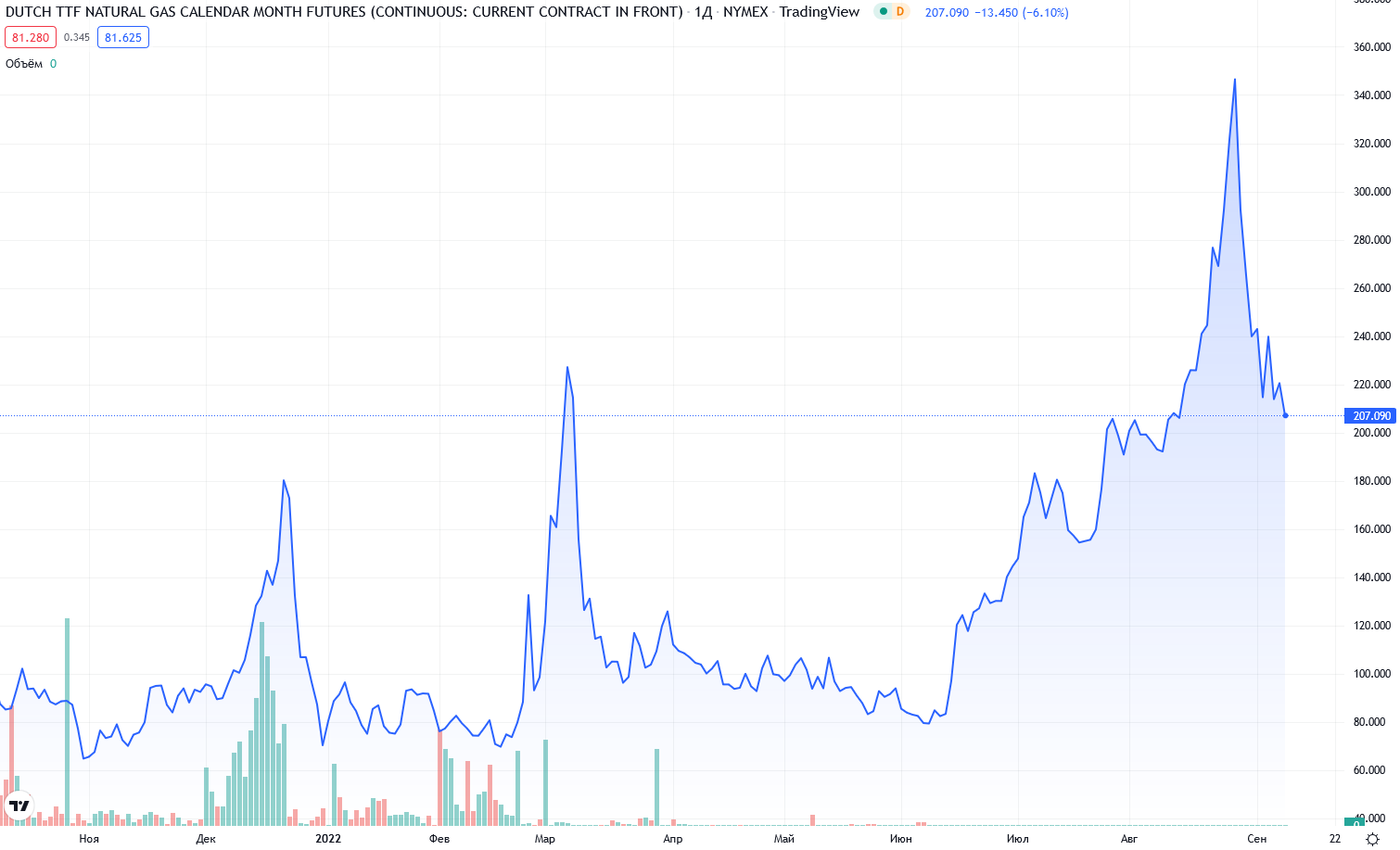1400x850 pixels.
Task: Click the Dutch TTF Natural Gas symbol title
Action: [x=344, y=12]
